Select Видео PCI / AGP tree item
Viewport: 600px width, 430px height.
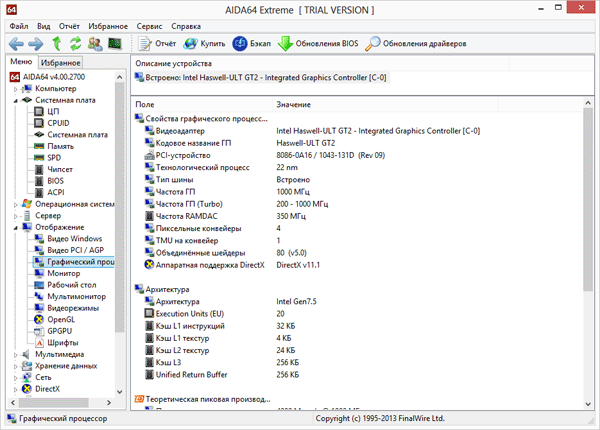tap(69, 250)
